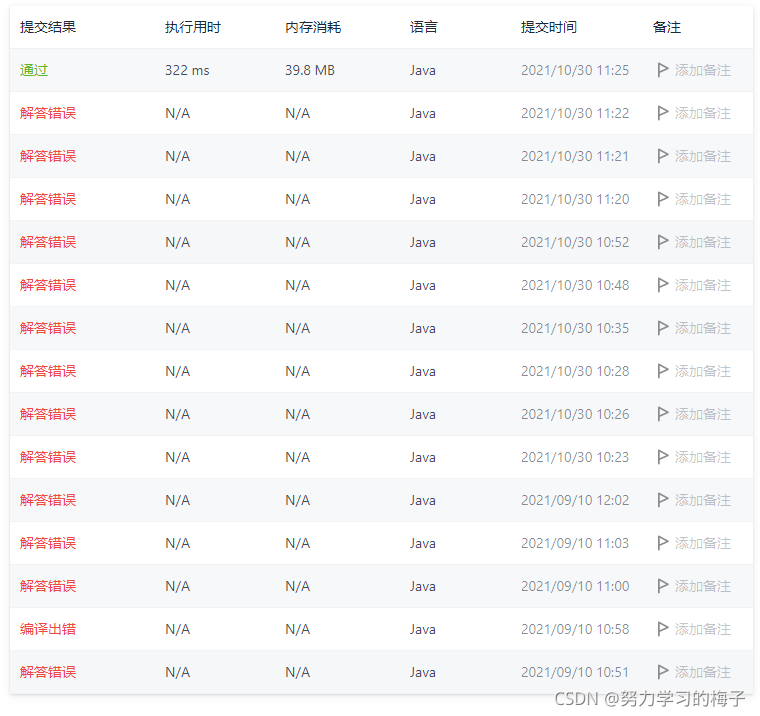The height and width of the screenshot is (716, 760).
Task: Click timestamp 2021/10/30 10:26
Action: coord(575,414)
